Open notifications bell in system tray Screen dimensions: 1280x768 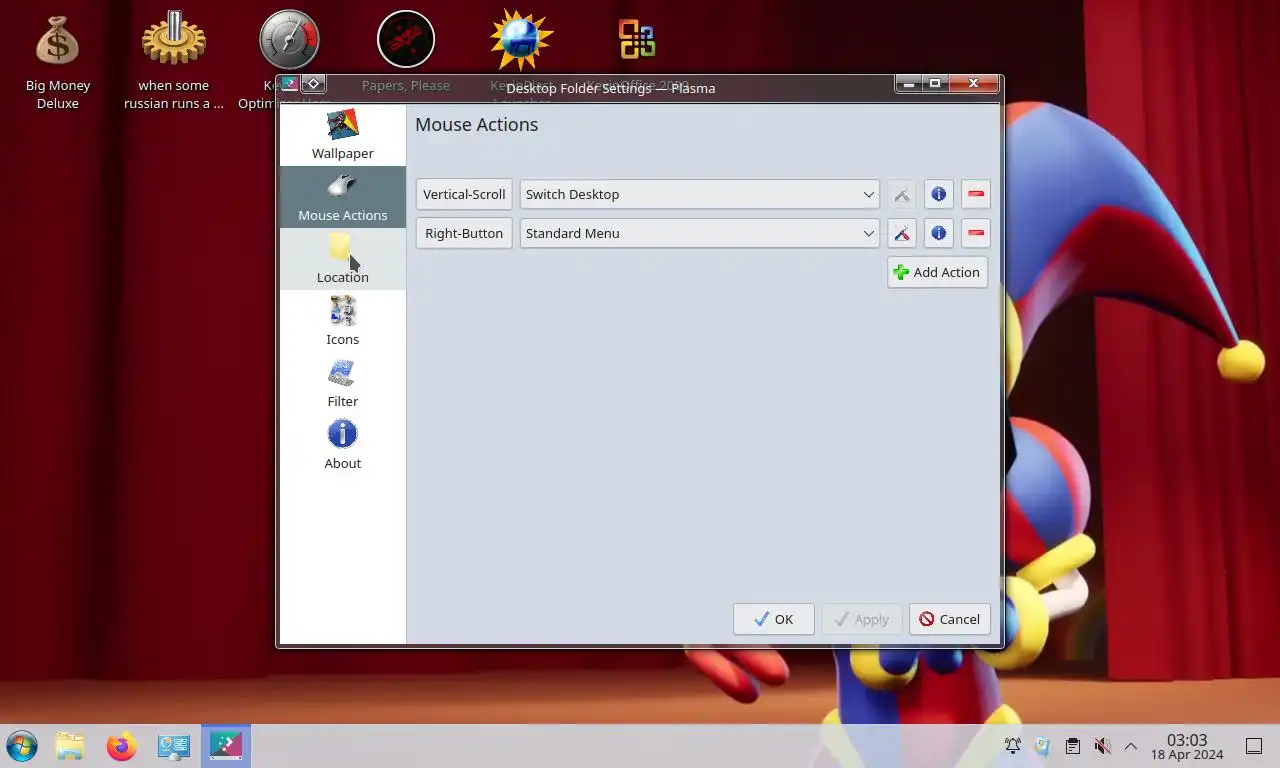[x=1013, y=746]
